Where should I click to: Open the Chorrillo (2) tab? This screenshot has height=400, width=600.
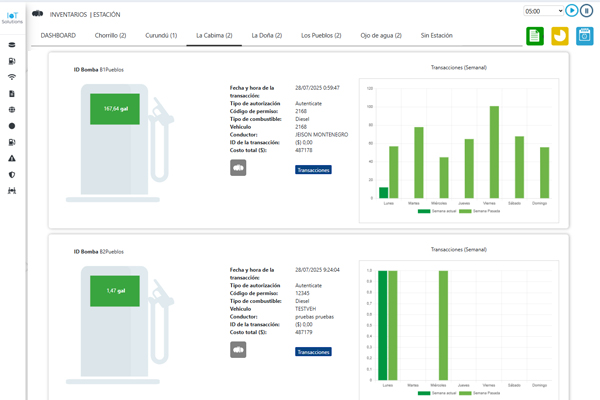point(110,35)
